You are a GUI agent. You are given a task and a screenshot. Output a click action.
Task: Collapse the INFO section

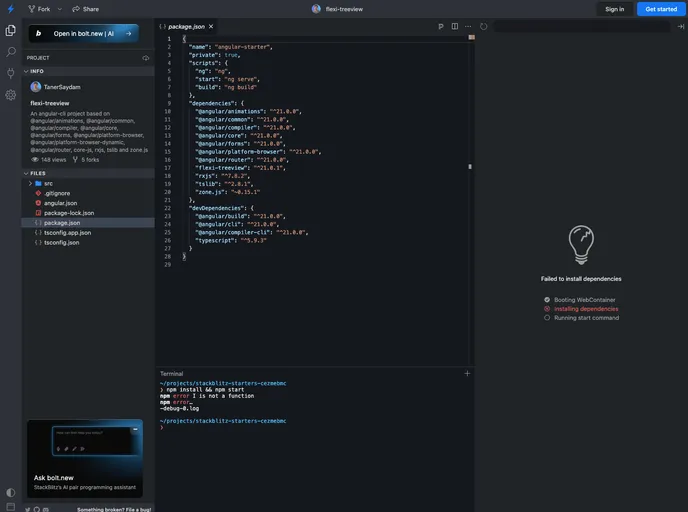tap(30, 72)
